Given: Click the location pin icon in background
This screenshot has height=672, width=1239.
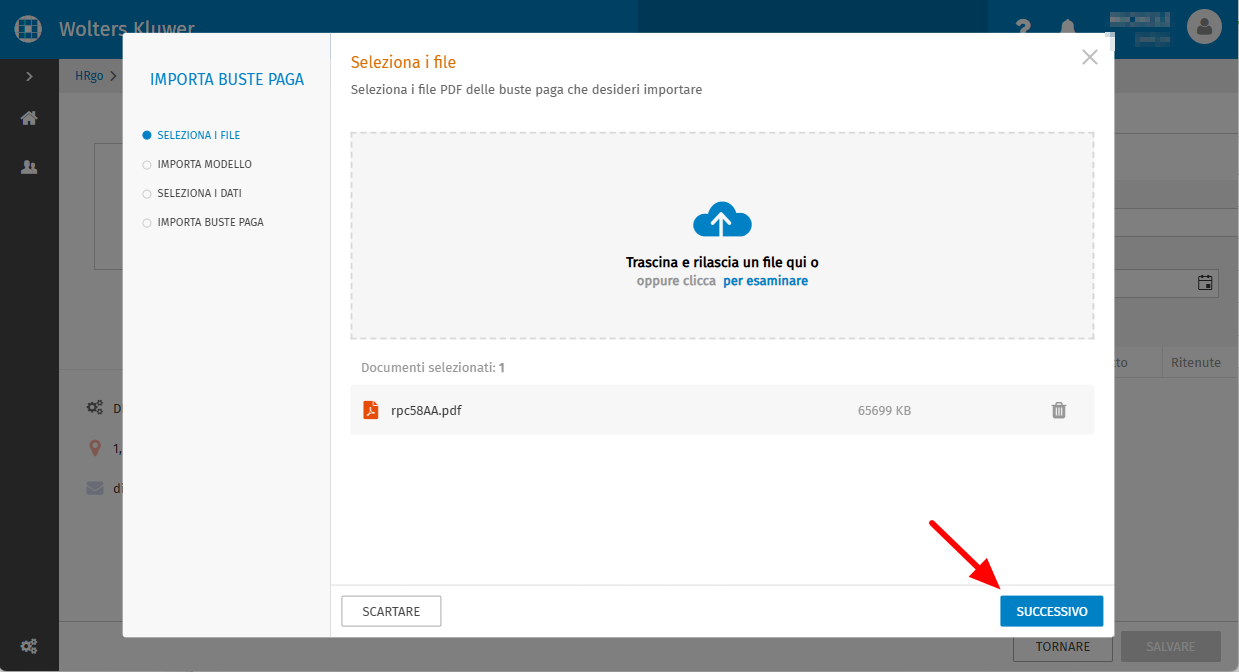Looking at the screenshot, I should point(95,448).
